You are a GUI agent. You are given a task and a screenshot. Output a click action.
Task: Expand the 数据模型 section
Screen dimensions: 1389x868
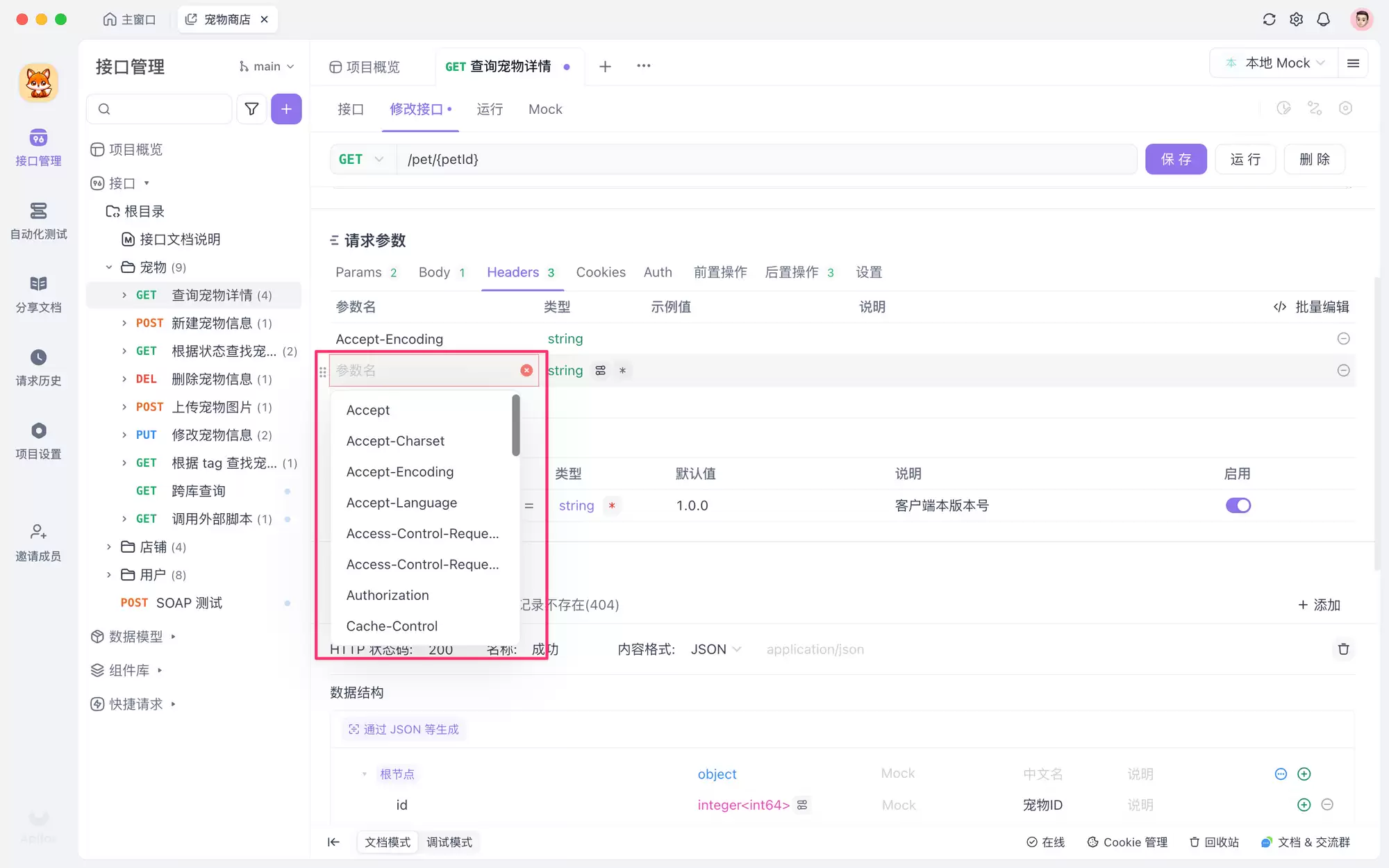[133, 636]
